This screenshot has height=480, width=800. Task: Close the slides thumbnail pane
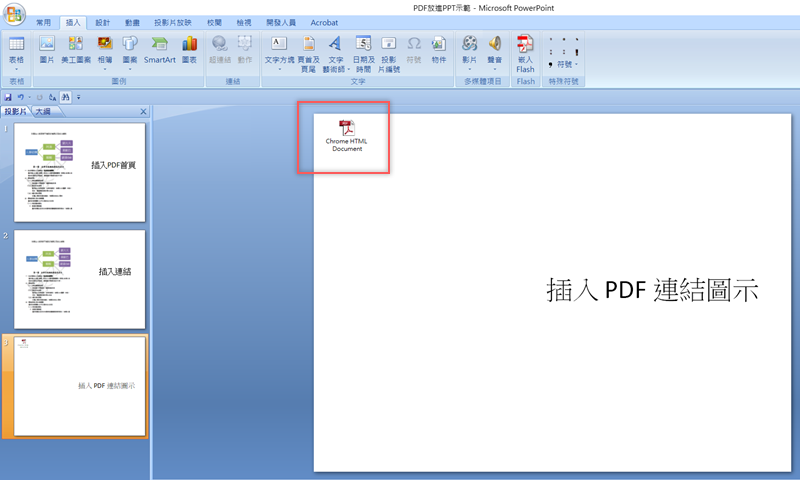[x=143, y=111]
